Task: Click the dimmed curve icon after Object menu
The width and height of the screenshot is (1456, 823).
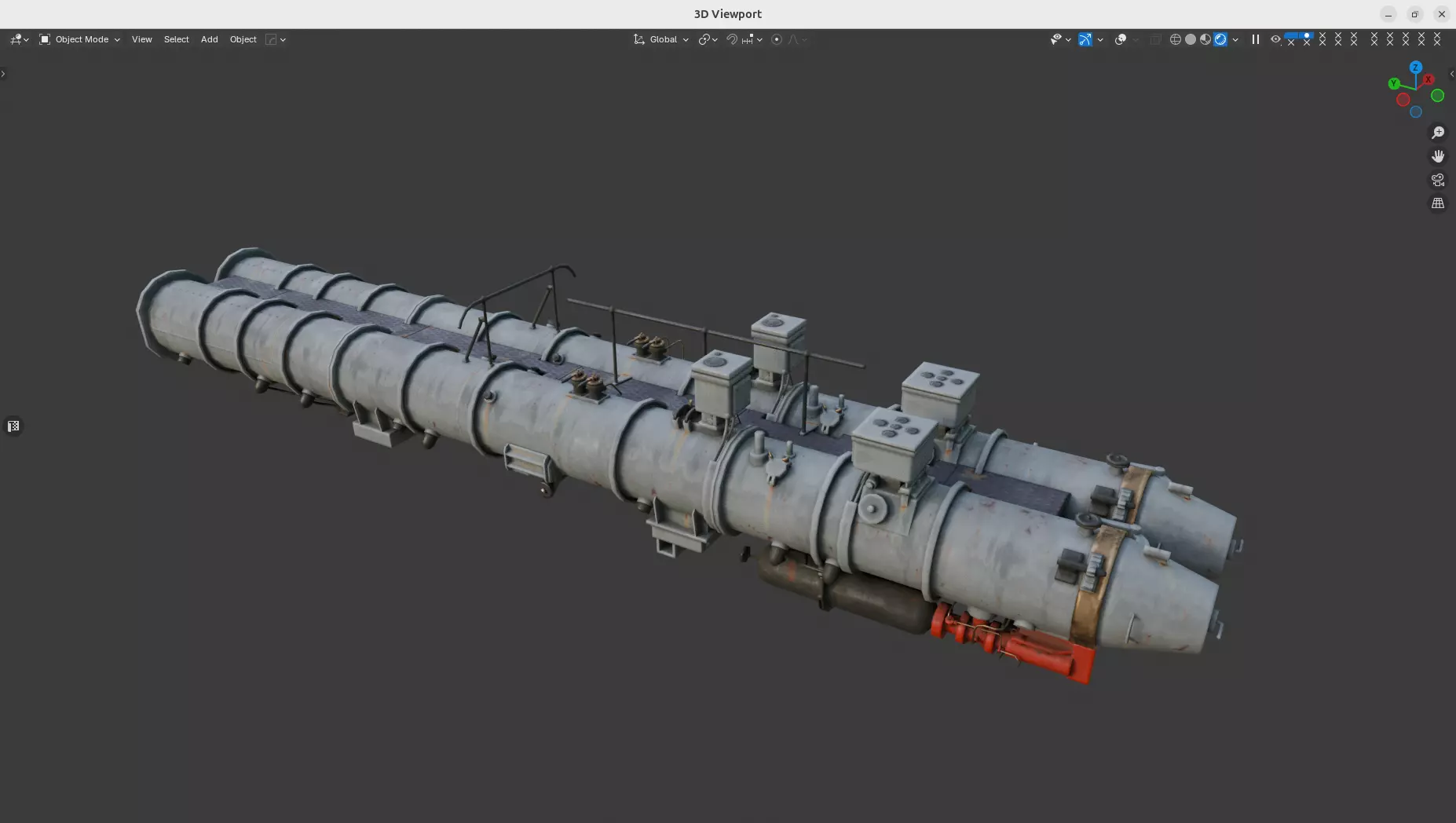Action: (x=271, y=39)
